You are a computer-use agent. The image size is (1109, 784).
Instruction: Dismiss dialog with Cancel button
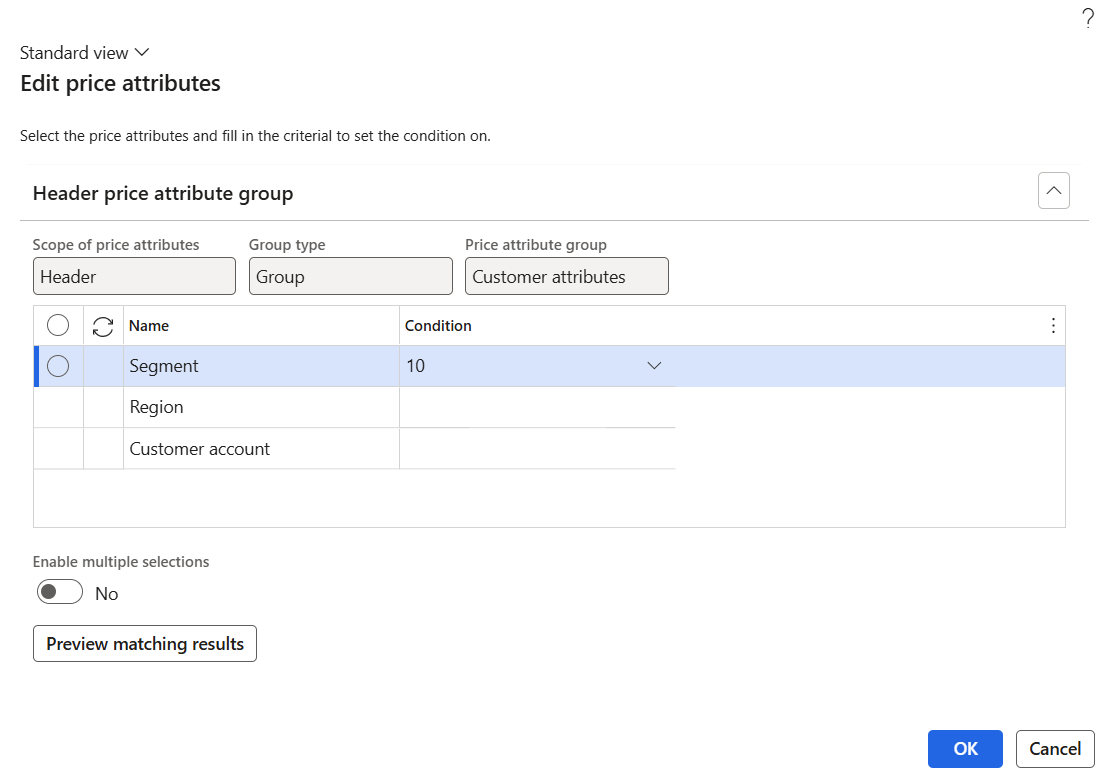tap(1055, 749)
